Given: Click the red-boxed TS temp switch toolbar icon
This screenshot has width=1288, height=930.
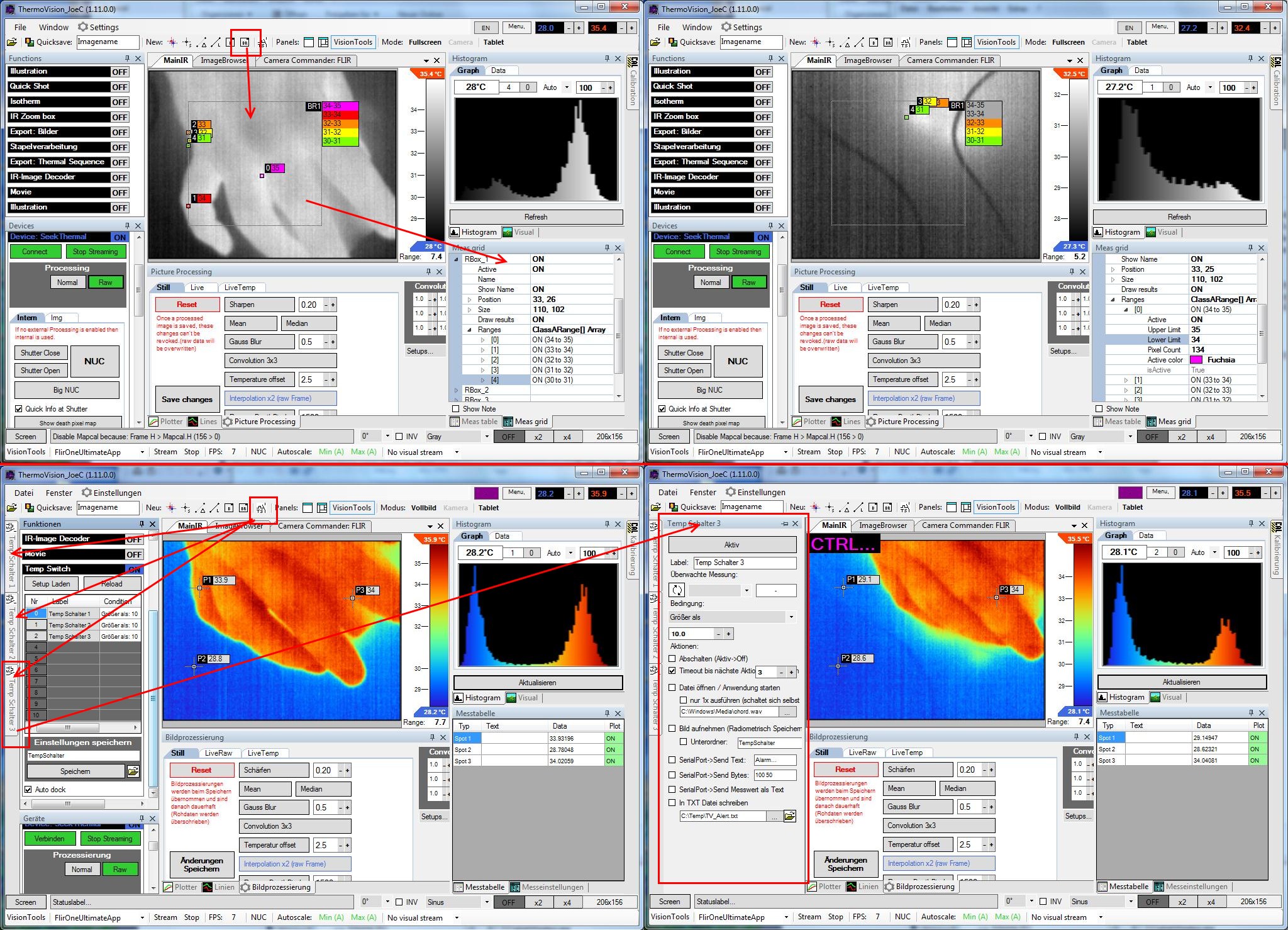Looking at the screenshot, I should click(x=261, y=508).
